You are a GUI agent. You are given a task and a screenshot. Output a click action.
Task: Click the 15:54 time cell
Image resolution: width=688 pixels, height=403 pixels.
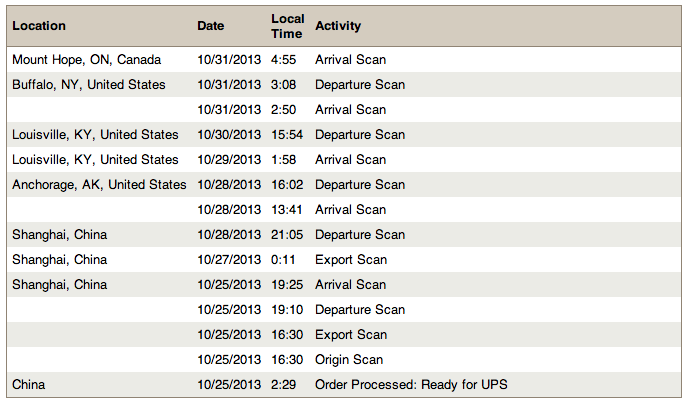tap(288, 135)
